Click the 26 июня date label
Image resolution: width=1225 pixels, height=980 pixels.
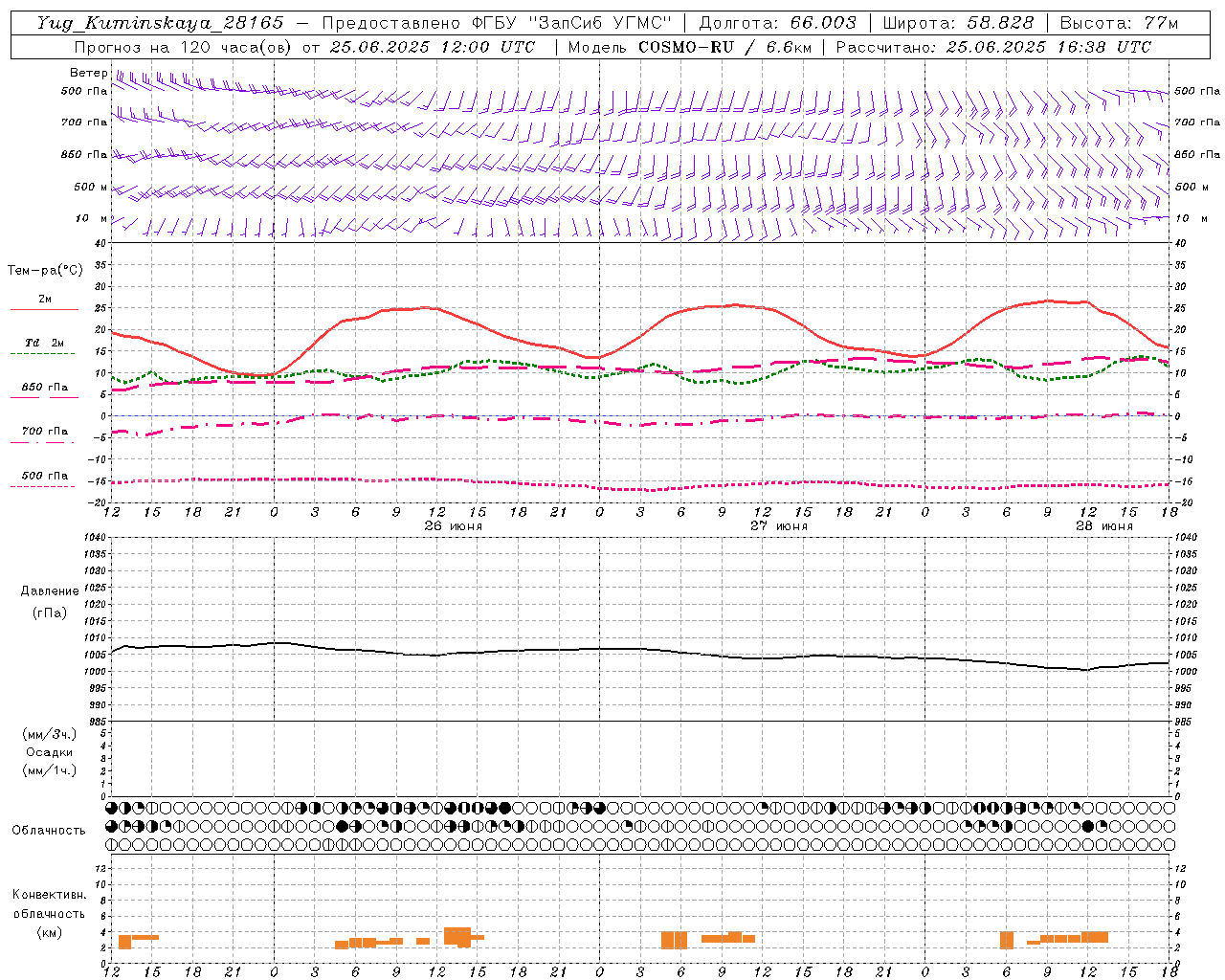454,526
